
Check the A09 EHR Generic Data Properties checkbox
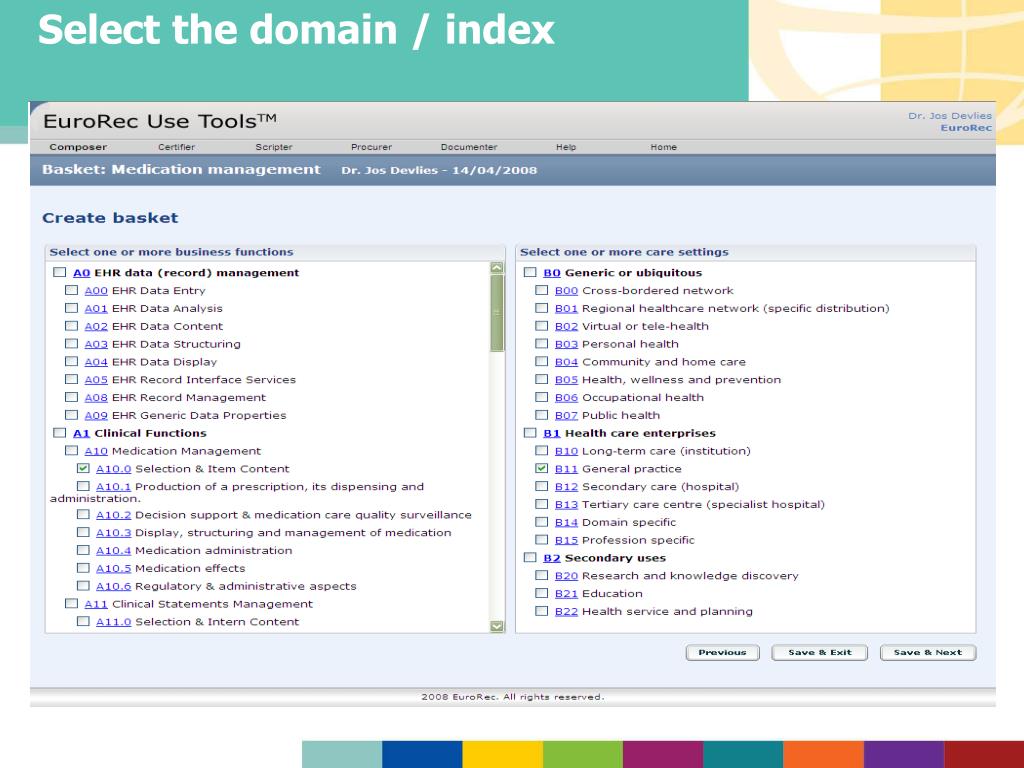(x=71, y=415)
